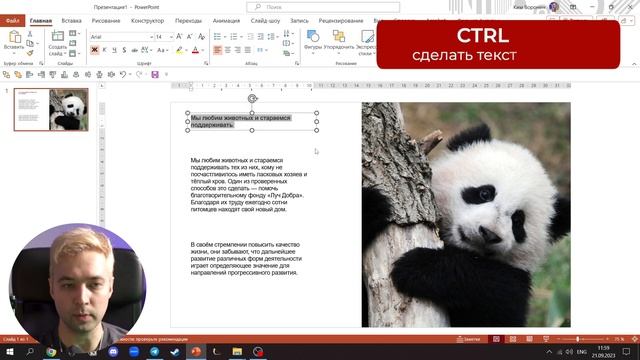Clear all formatting icon in font group
Screen dimensions: 640x360
pos(201,37)
